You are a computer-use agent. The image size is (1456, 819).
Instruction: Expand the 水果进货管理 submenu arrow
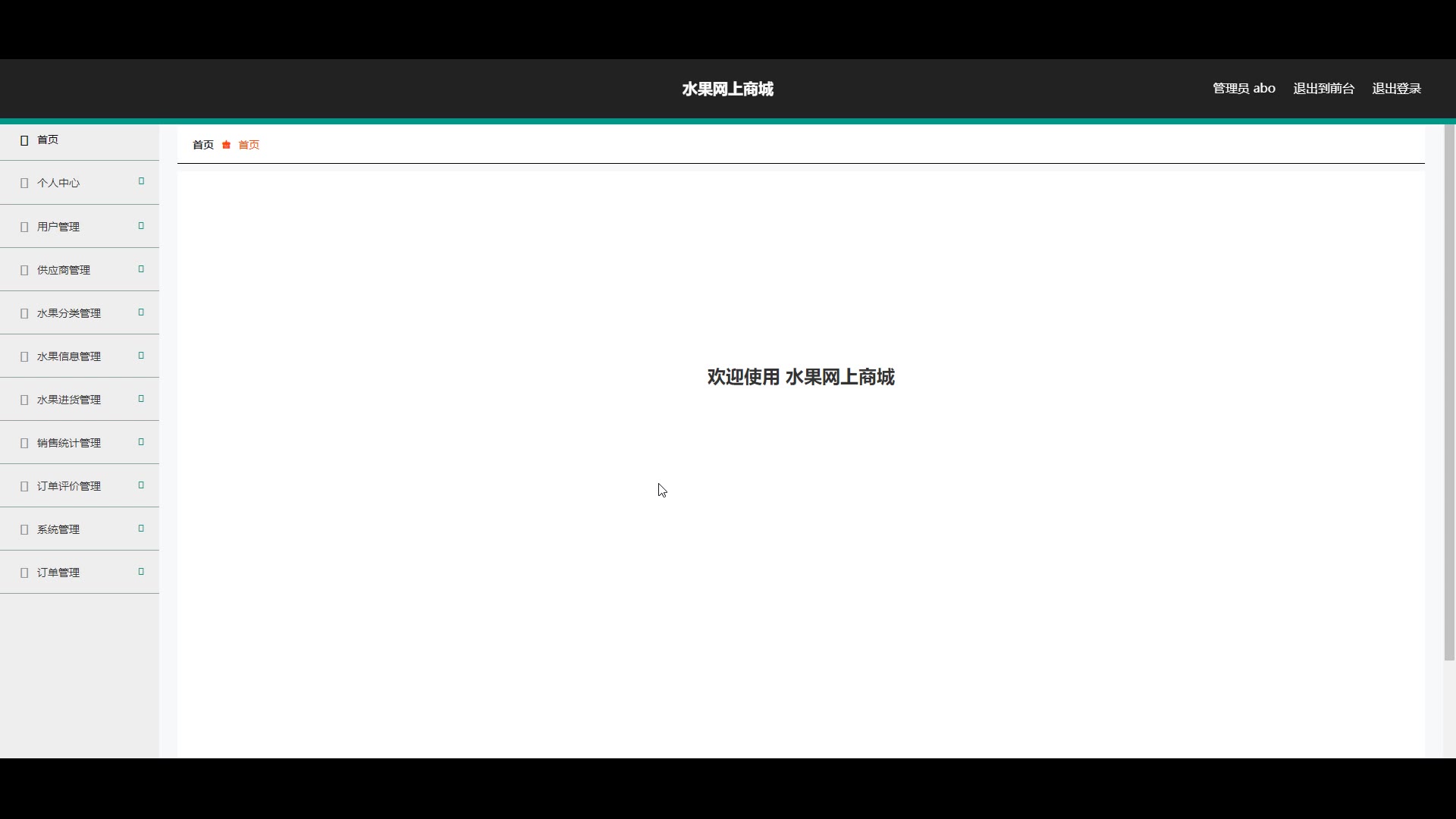141,399
